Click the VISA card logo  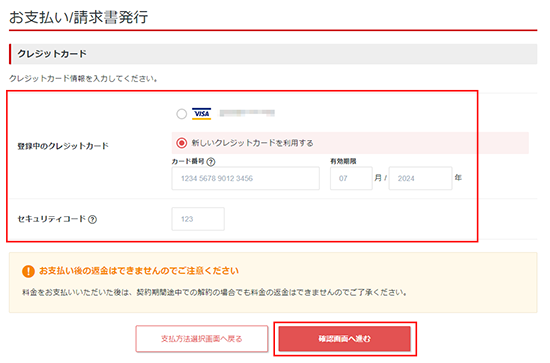[x=201, y=114]
